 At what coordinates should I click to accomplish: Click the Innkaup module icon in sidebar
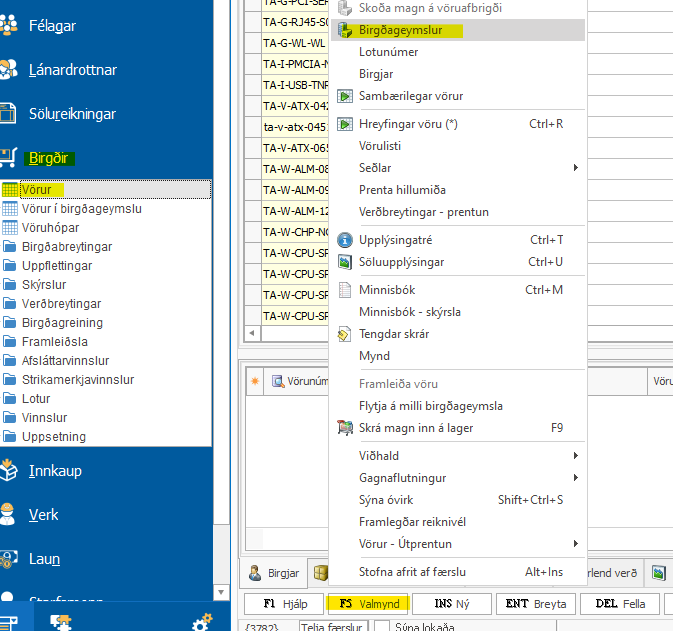coord(10,470)
